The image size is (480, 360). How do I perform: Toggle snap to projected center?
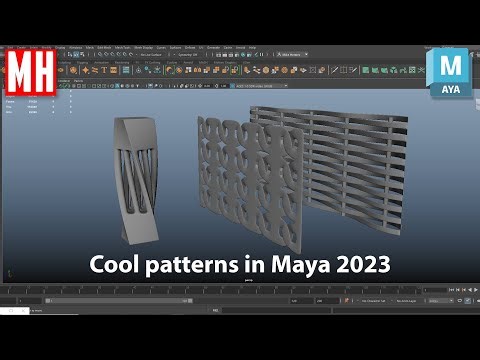[x=118, y=54]
